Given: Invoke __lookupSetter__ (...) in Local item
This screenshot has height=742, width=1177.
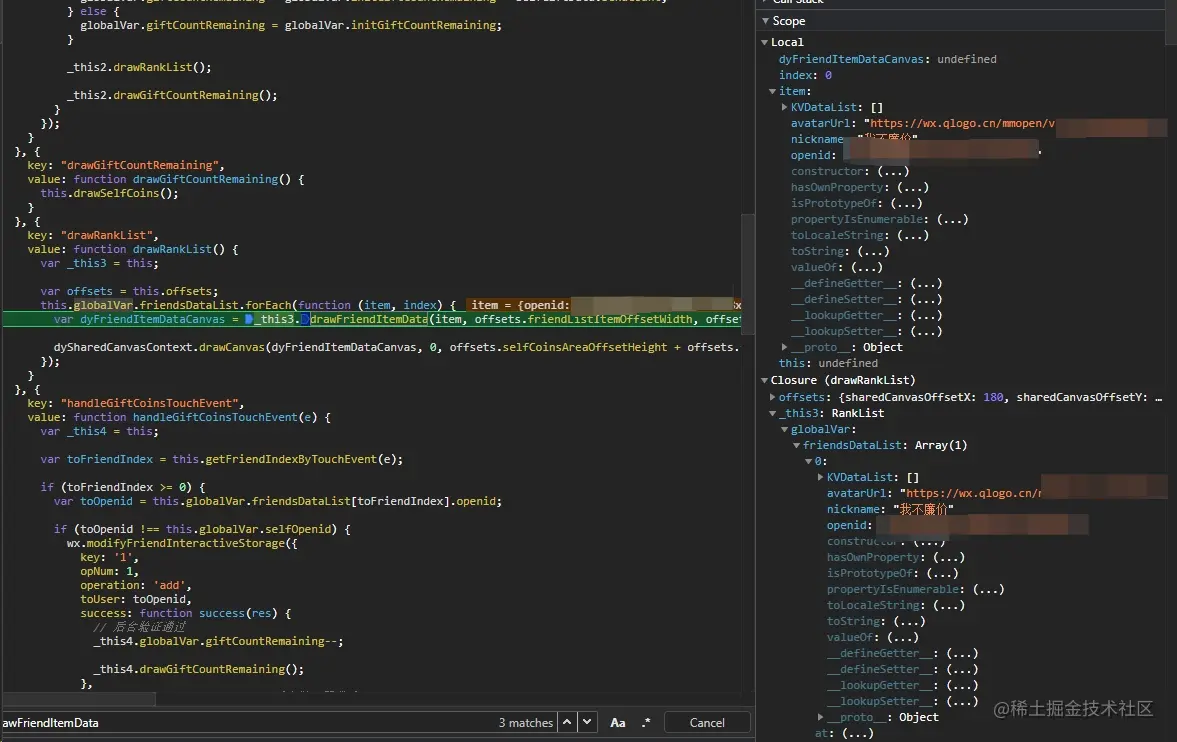Looking at the screenshot, I should [926, 331].
